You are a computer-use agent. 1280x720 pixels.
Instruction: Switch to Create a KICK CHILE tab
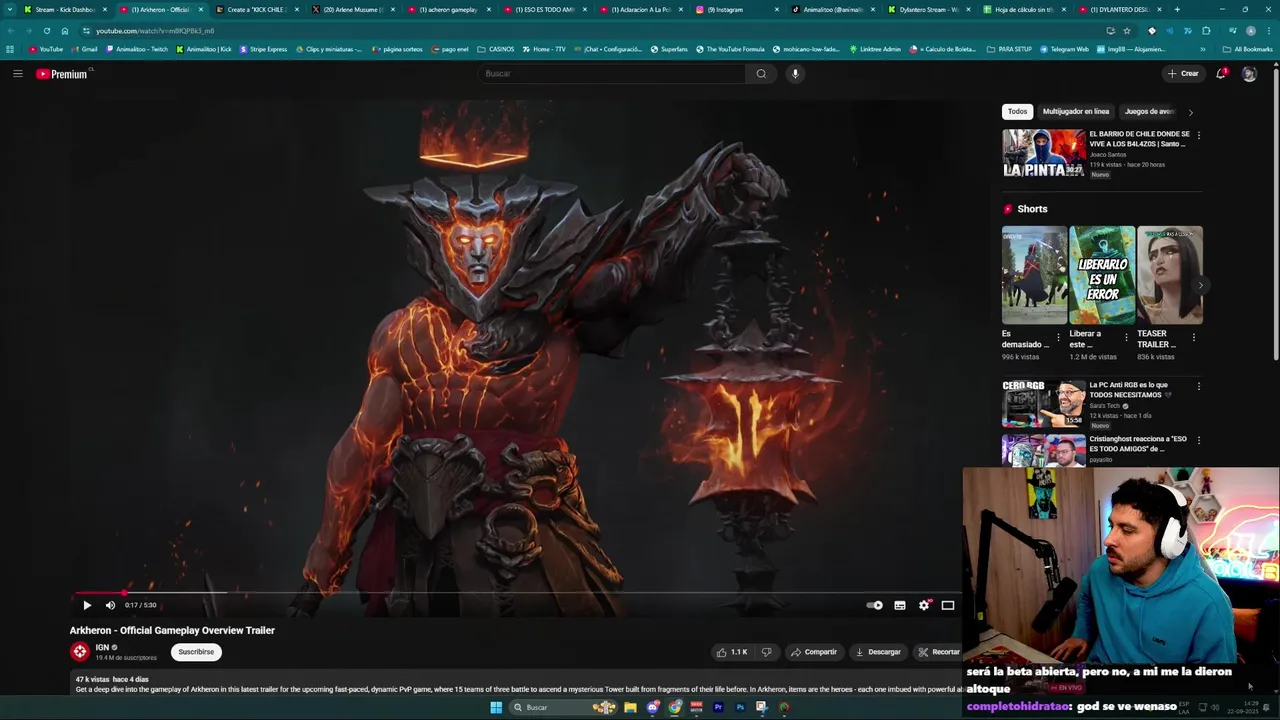256,9
